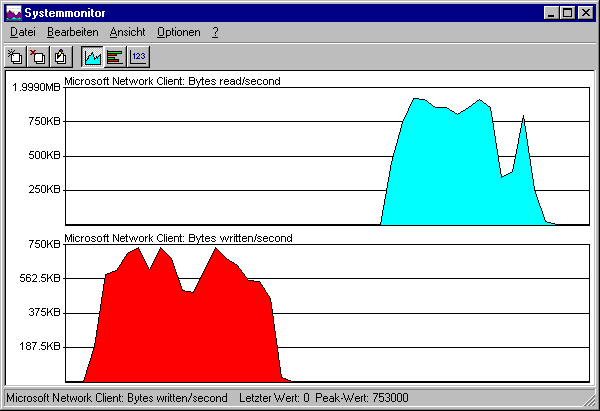Switch to bar chart view
This screenshot has width=600, height=411.
pos(115,57)
